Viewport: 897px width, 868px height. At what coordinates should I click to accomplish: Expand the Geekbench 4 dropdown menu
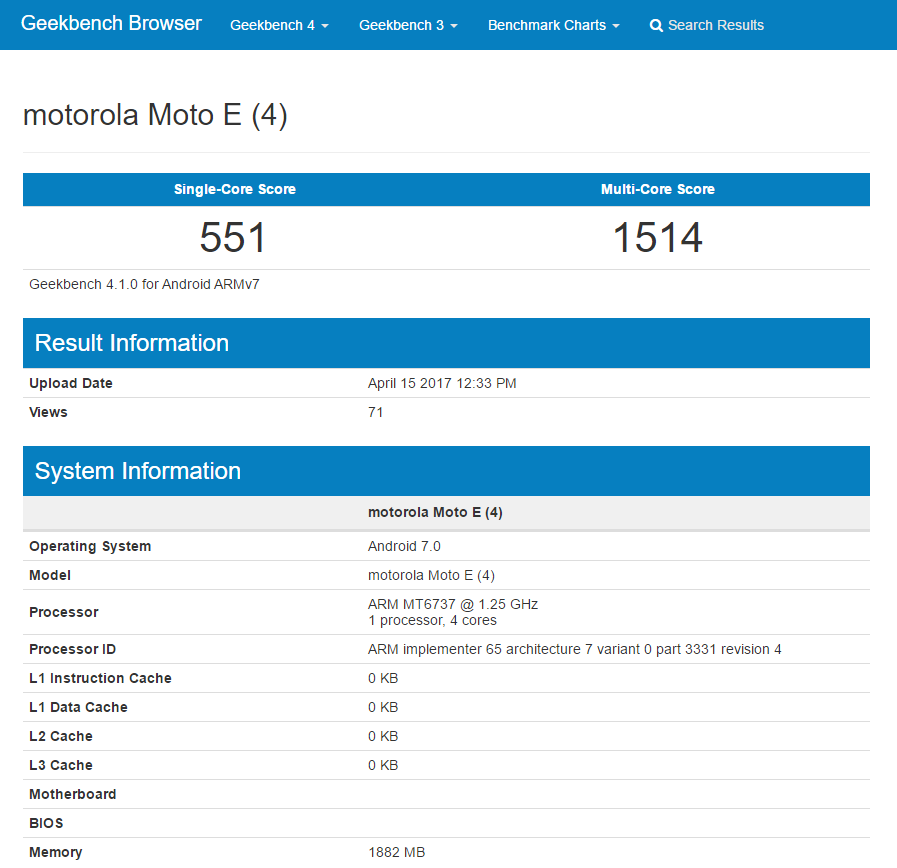pyautogui.click(x=279, y=25)
